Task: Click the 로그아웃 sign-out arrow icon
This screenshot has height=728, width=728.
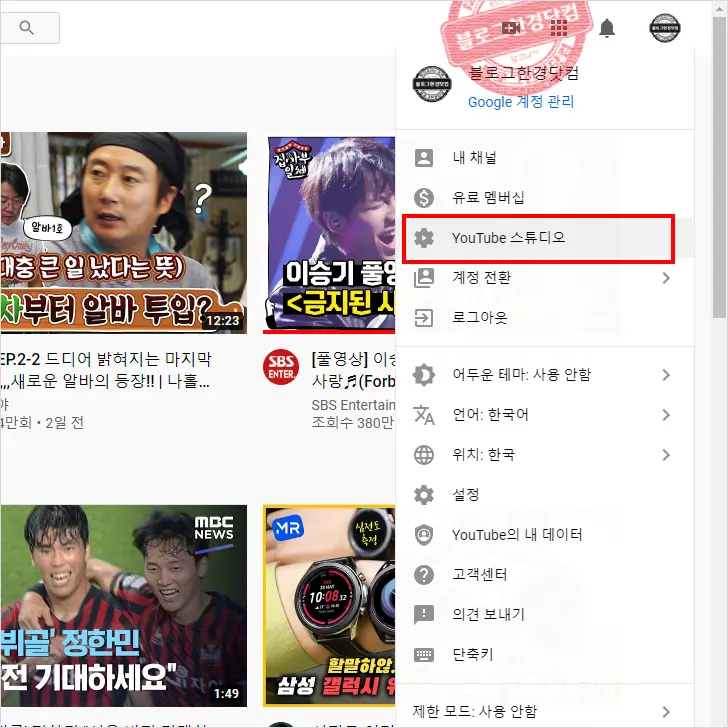Action: click(x=423, y=318)
